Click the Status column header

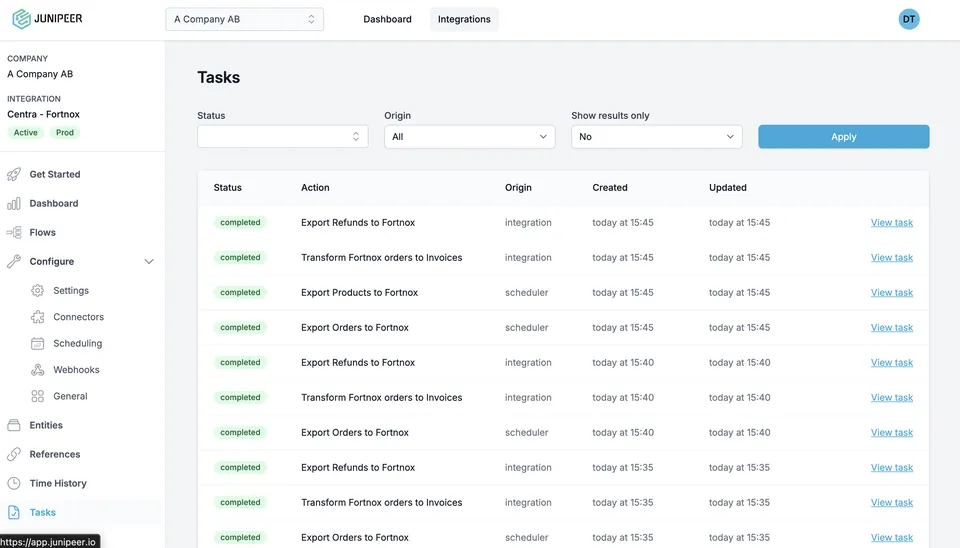(x=228, y=187)
